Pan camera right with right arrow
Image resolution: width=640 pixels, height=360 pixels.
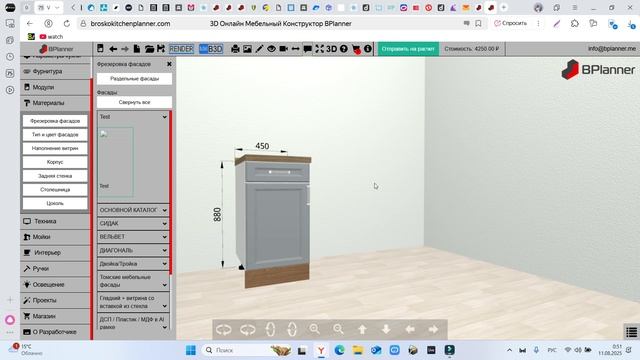tap(433, 329)
